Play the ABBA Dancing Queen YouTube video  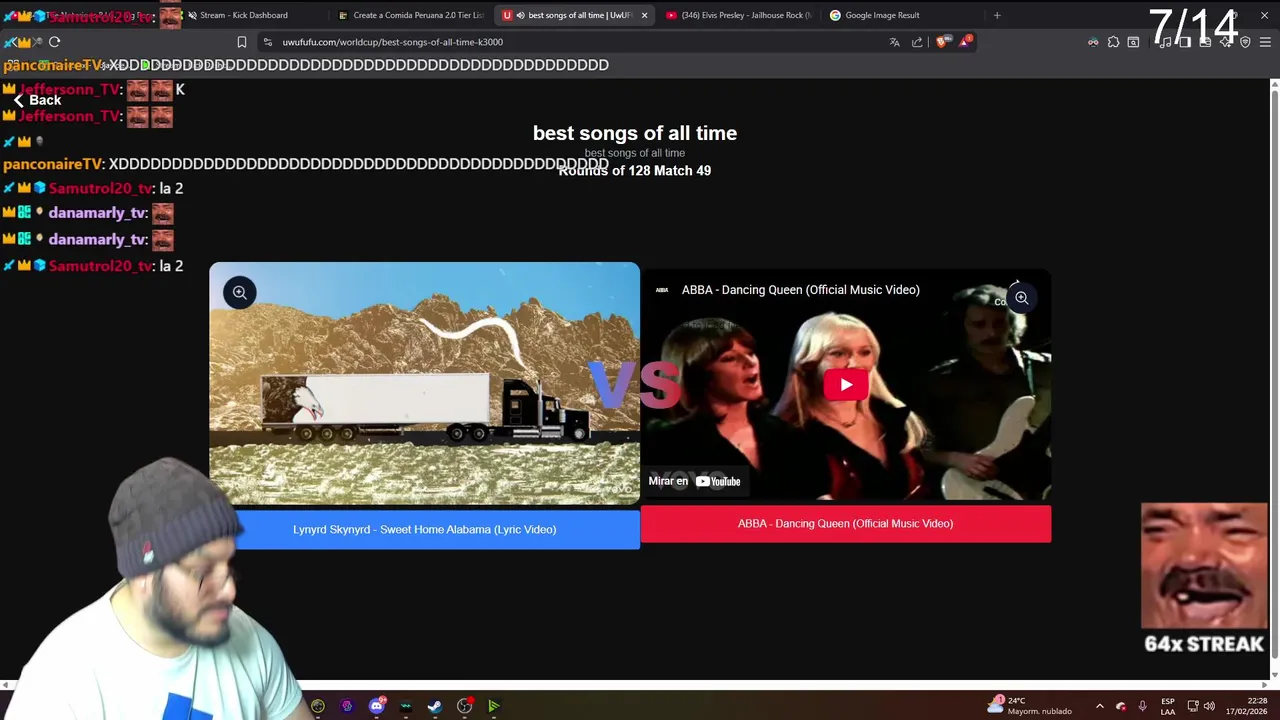(846, 384)
